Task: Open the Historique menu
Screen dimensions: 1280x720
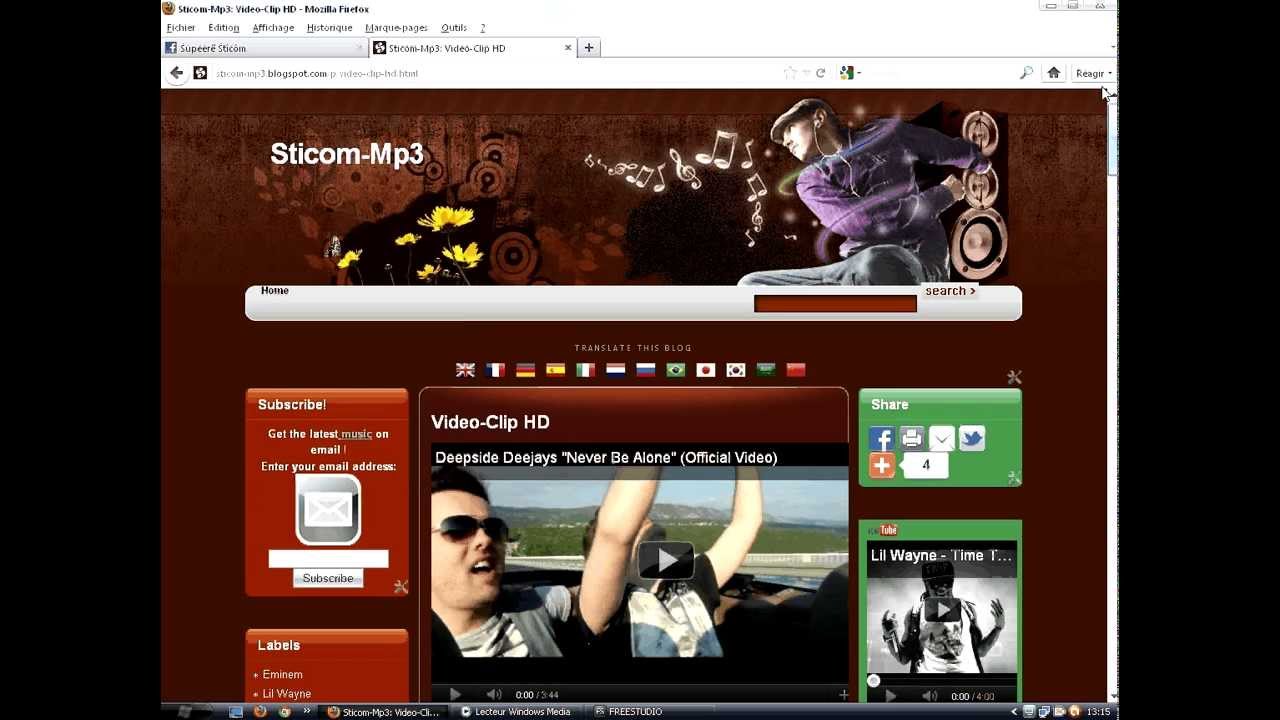Action: point(329,28)
